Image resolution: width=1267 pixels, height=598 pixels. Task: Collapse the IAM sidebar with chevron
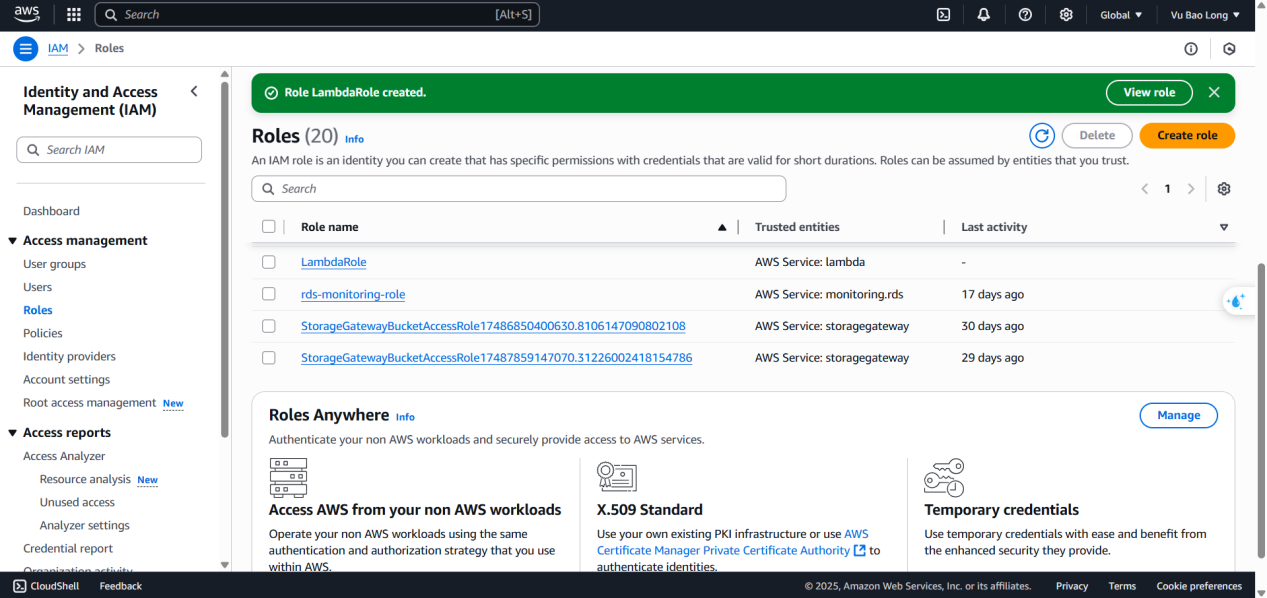pyautogui.click(x=194, y=91)
